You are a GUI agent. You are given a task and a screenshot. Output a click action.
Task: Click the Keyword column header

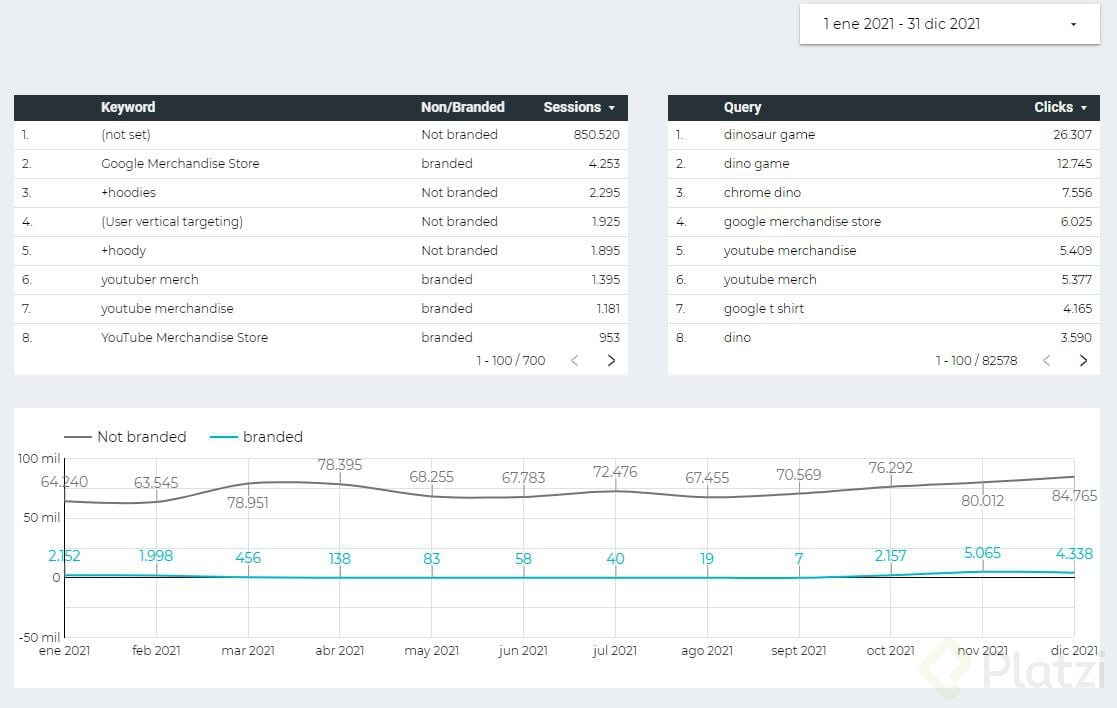[128, 108]
